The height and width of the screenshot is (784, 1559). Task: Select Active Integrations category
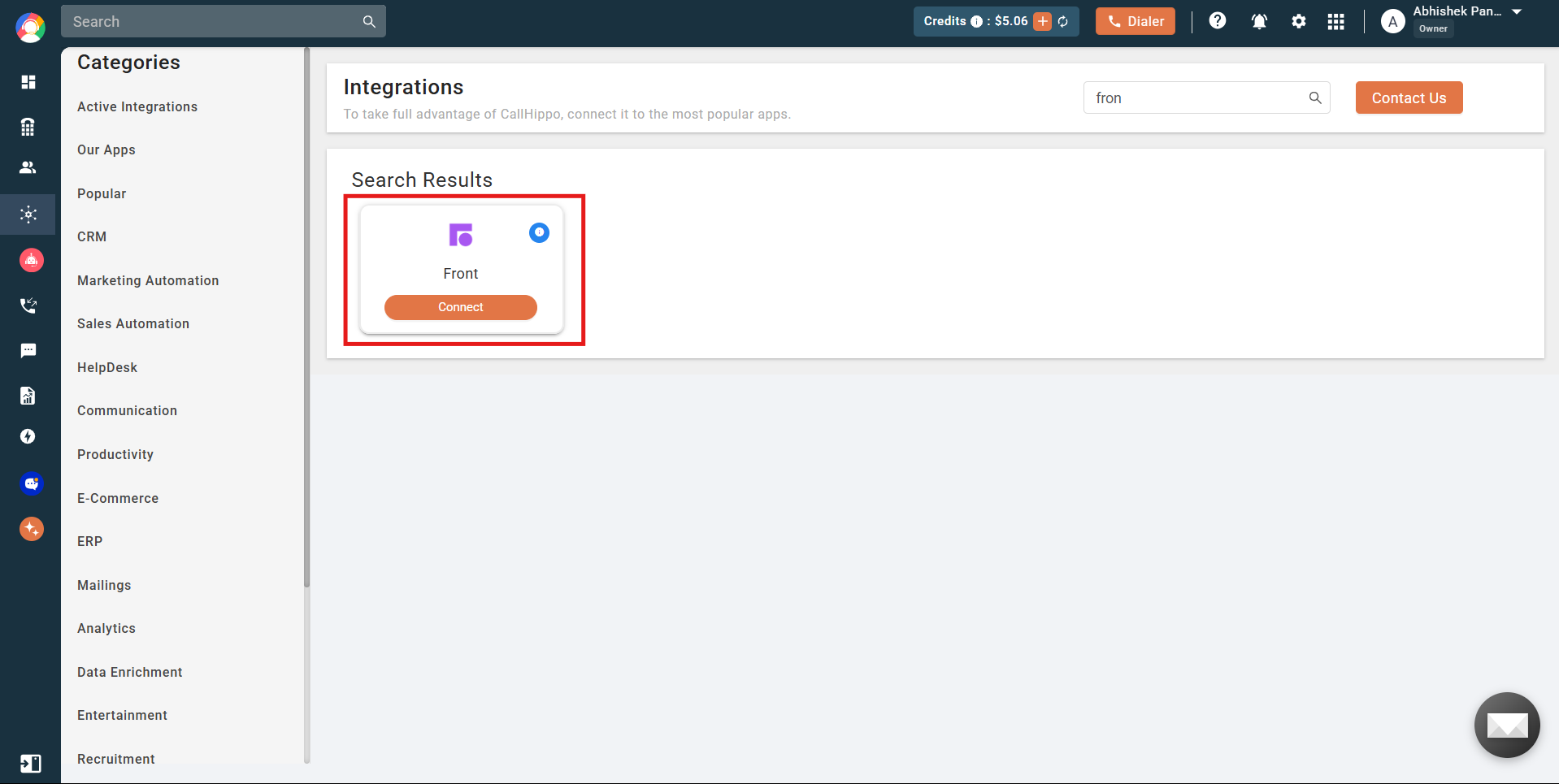(137, 106)
